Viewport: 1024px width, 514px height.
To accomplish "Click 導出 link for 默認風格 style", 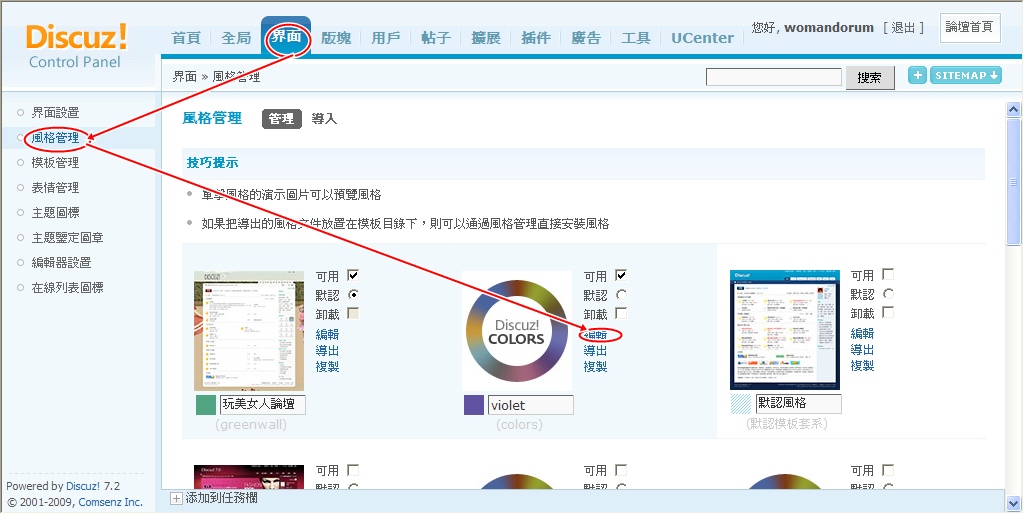I will (x=862, y=350).
